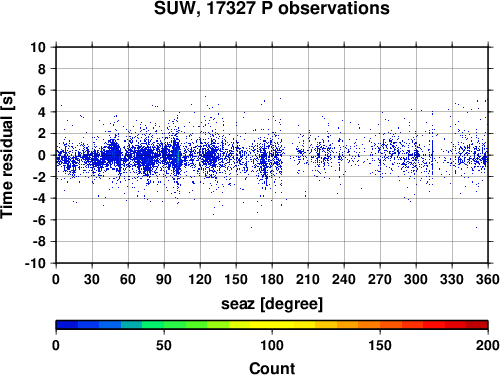
Task: Click x-axis tick label '360'
Action: (488, 279)
